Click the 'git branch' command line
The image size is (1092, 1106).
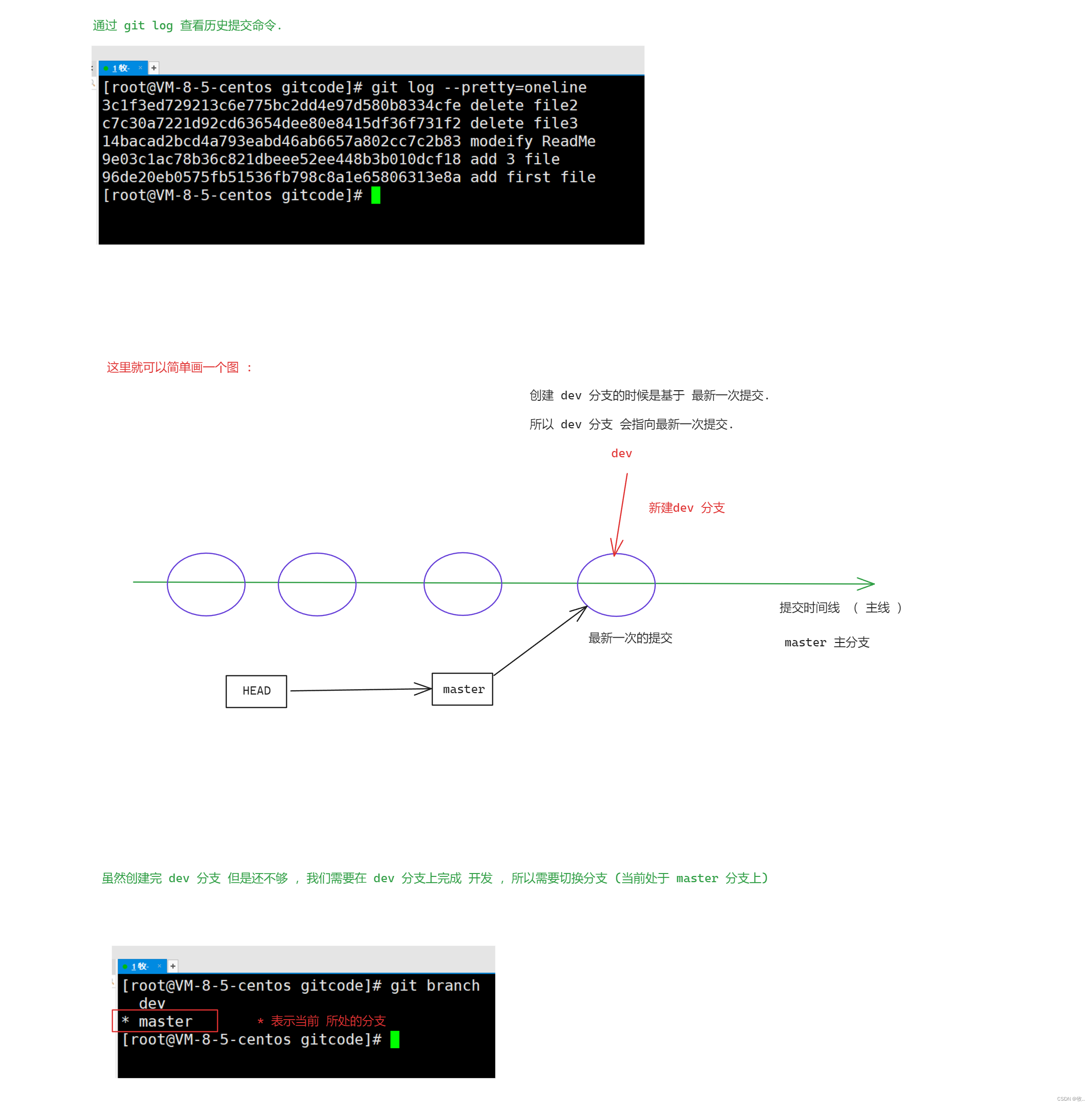(x=301, y=986)
